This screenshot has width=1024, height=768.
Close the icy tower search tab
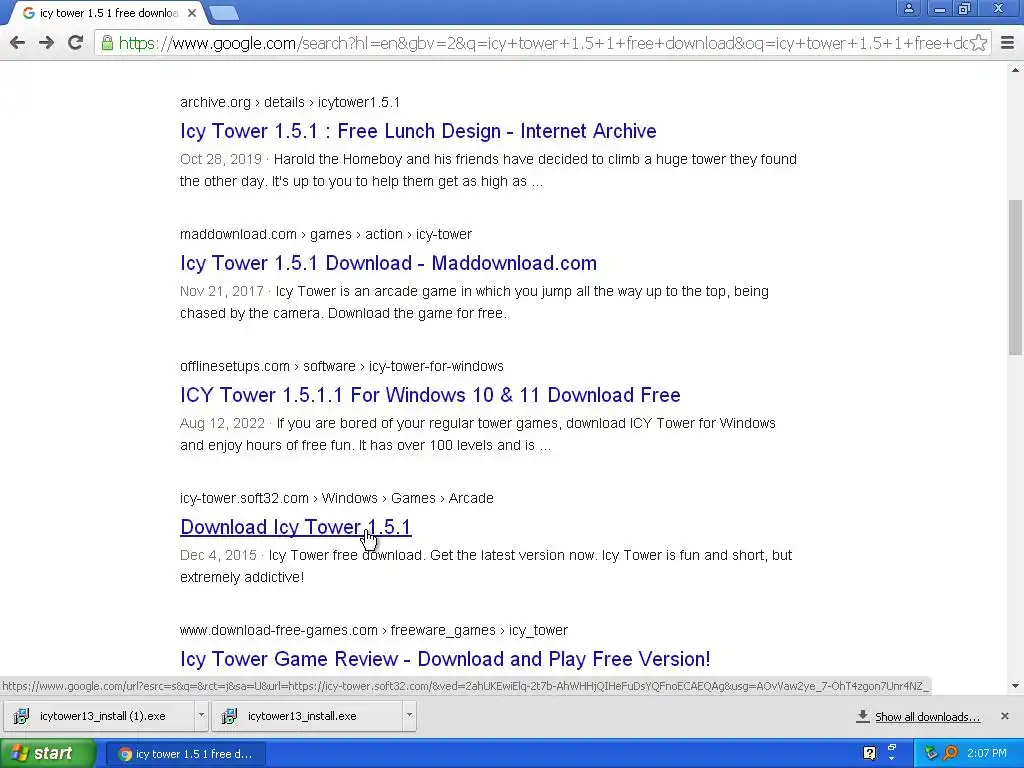(192, 13)
